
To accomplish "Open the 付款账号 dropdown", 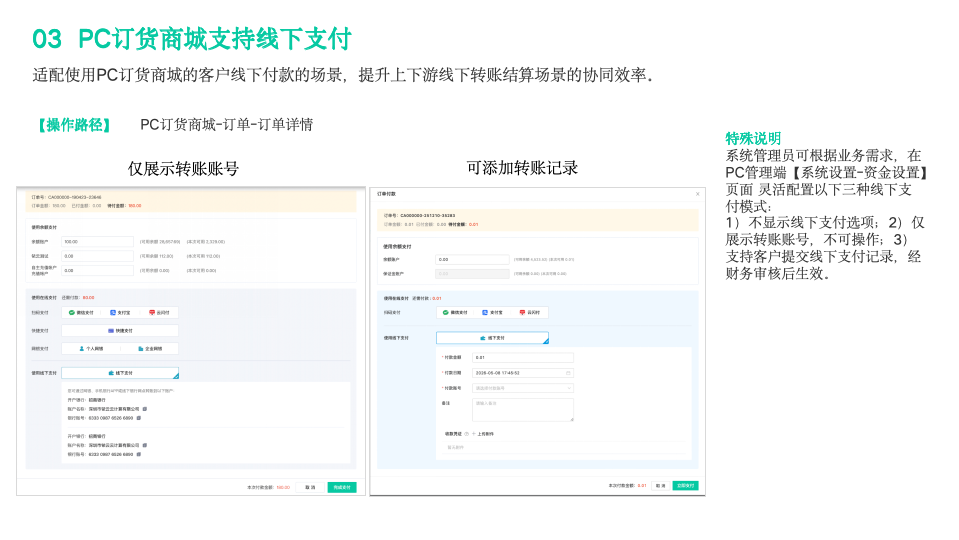I will point(523,388).
